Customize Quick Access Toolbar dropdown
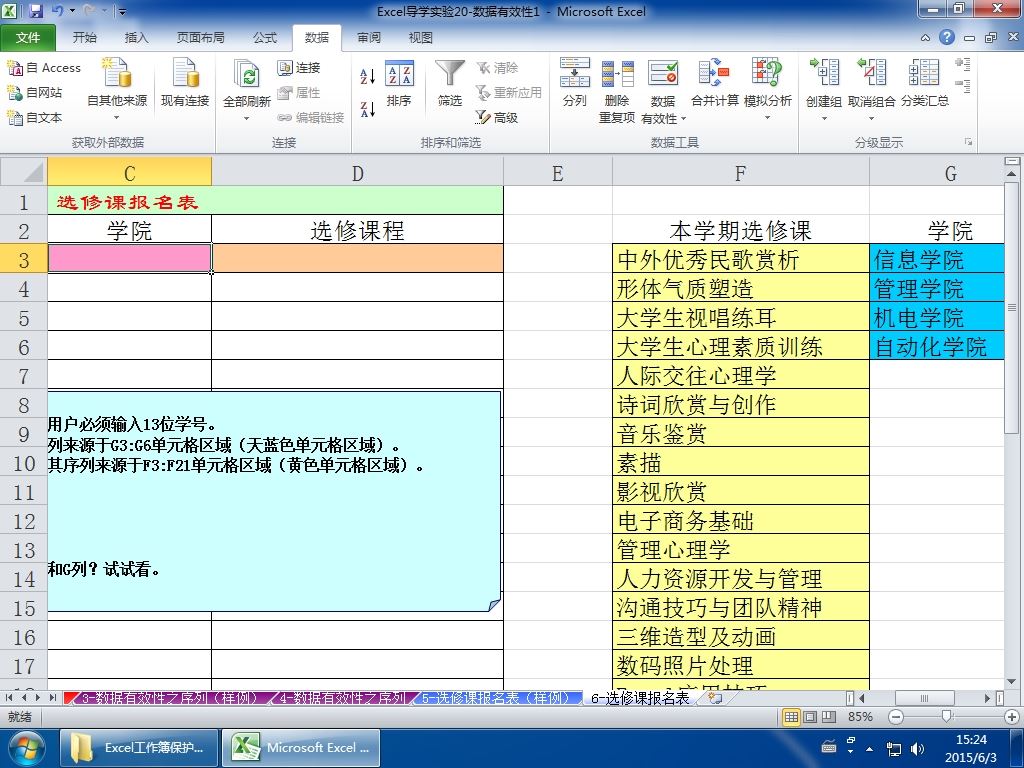The image size is (1024, 768). (x=122, y=11)
